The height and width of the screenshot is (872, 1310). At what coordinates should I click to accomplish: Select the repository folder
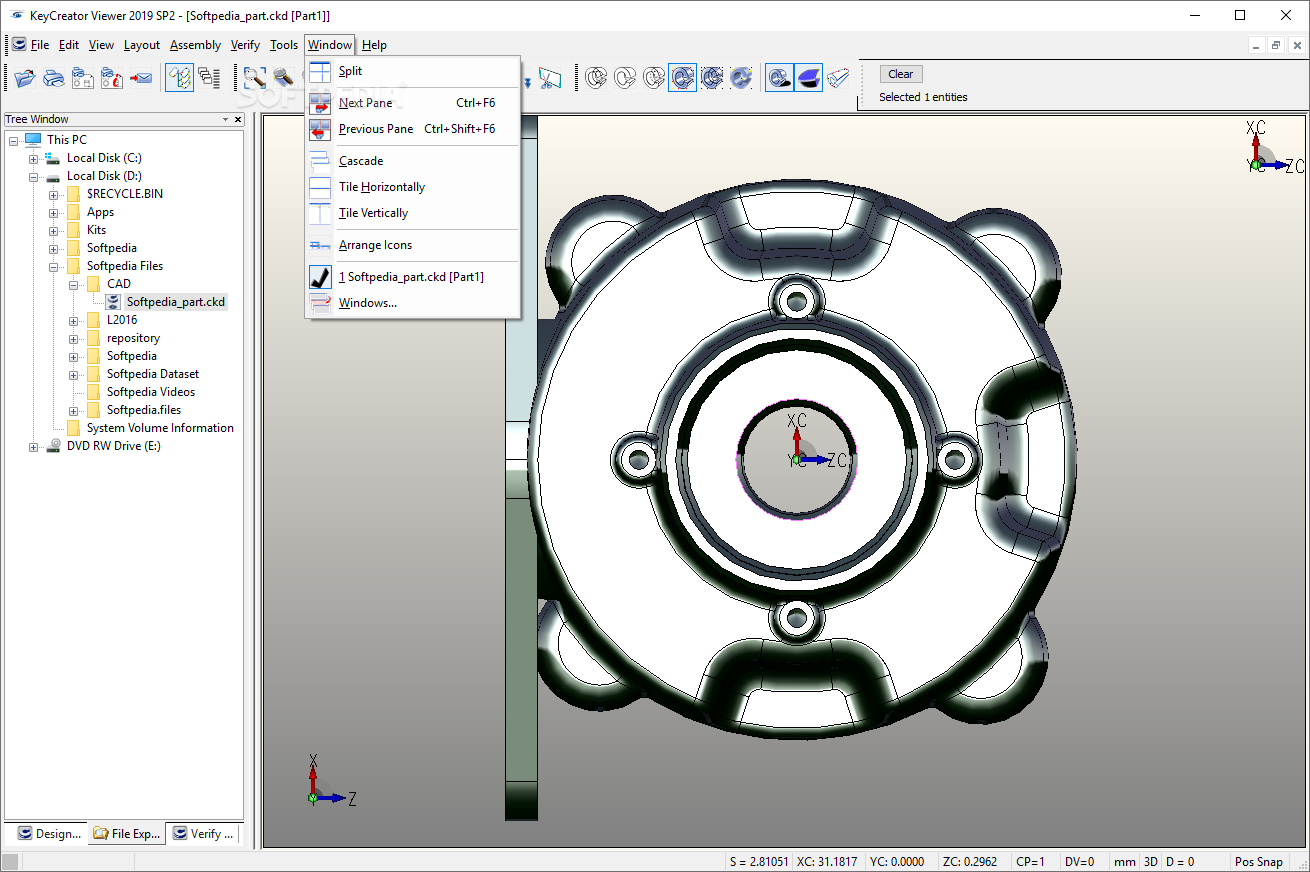click(133, 338)
